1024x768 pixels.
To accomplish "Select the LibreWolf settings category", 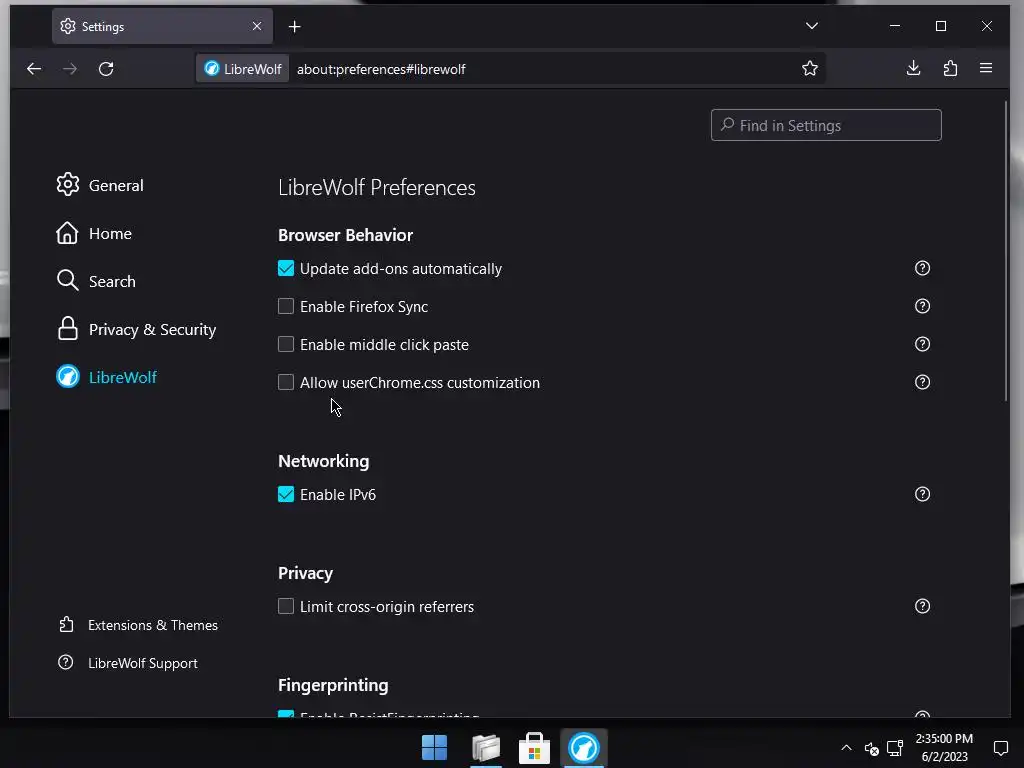I will [106, 377].
